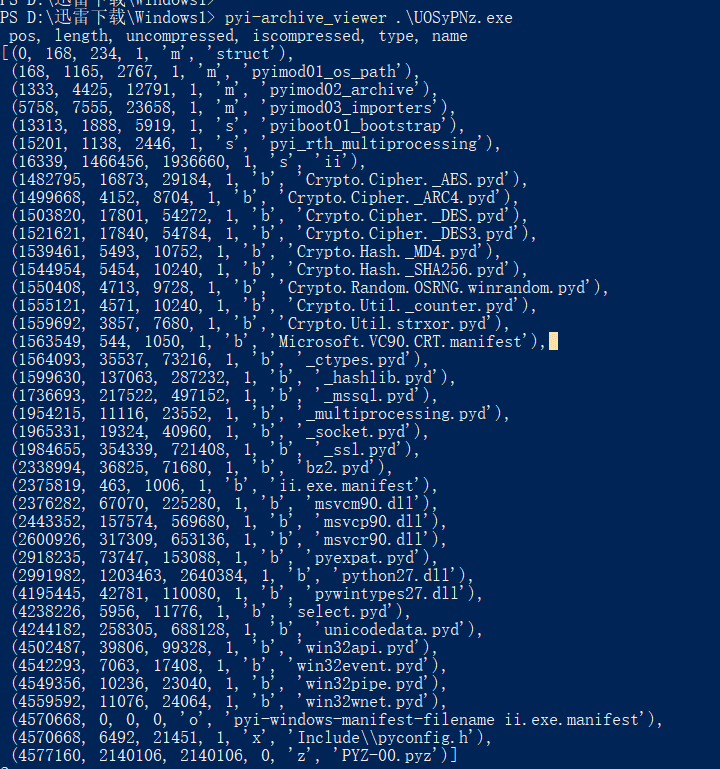Click the 'Crypto.Cipher._AES.pyd' line
The width and height of the screenshot is (720, 769).
[x=270, y=180]
